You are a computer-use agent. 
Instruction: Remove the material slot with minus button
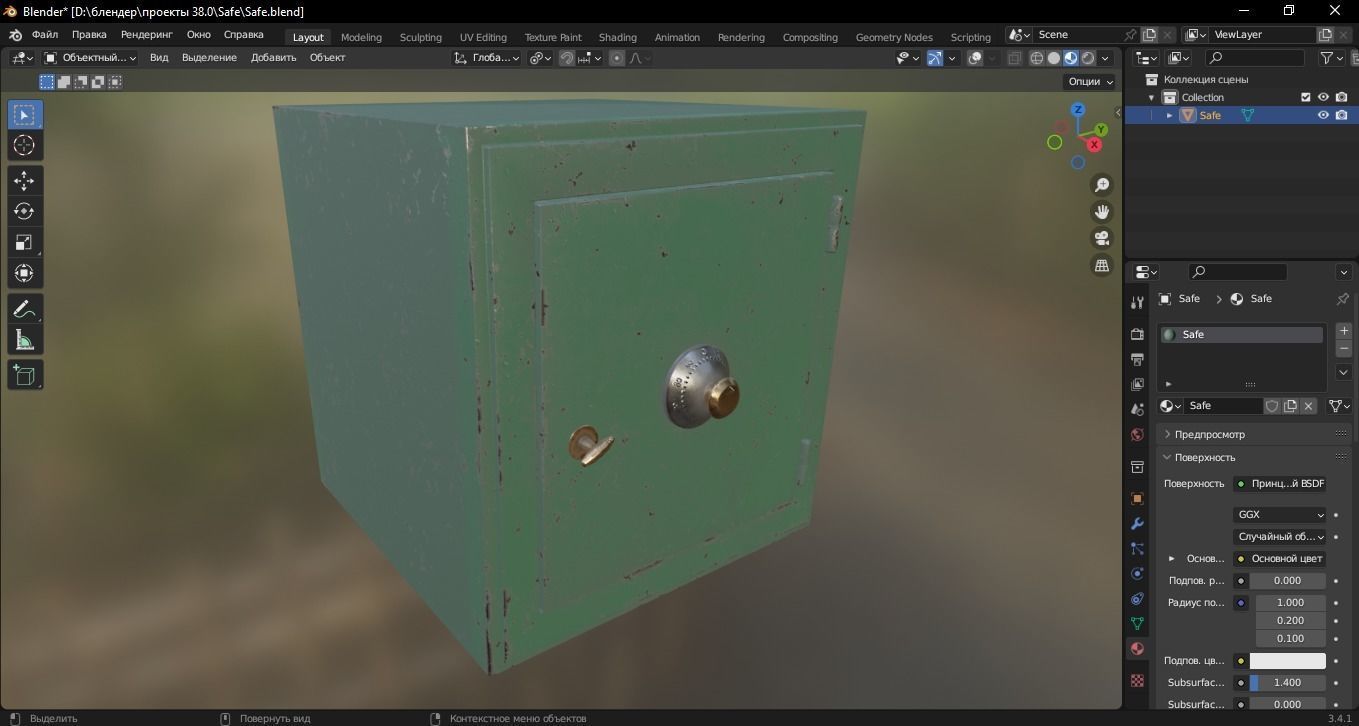point(1344,348)
